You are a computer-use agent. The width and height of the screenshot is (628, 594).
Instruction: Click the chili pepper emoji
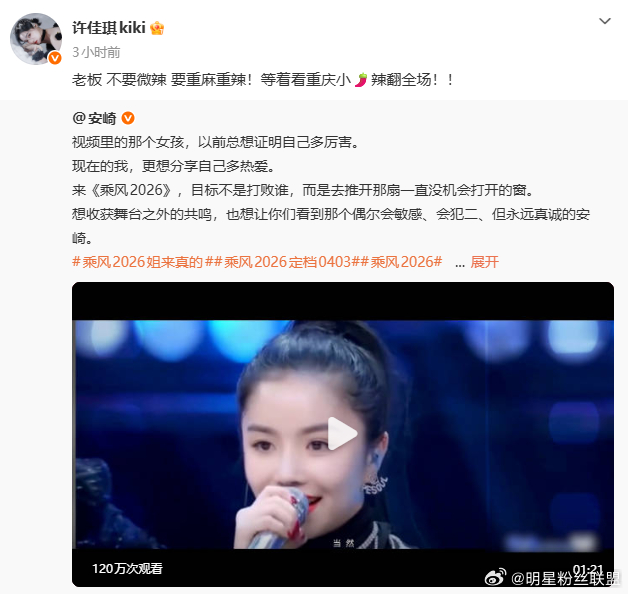(x=361, y=80)
